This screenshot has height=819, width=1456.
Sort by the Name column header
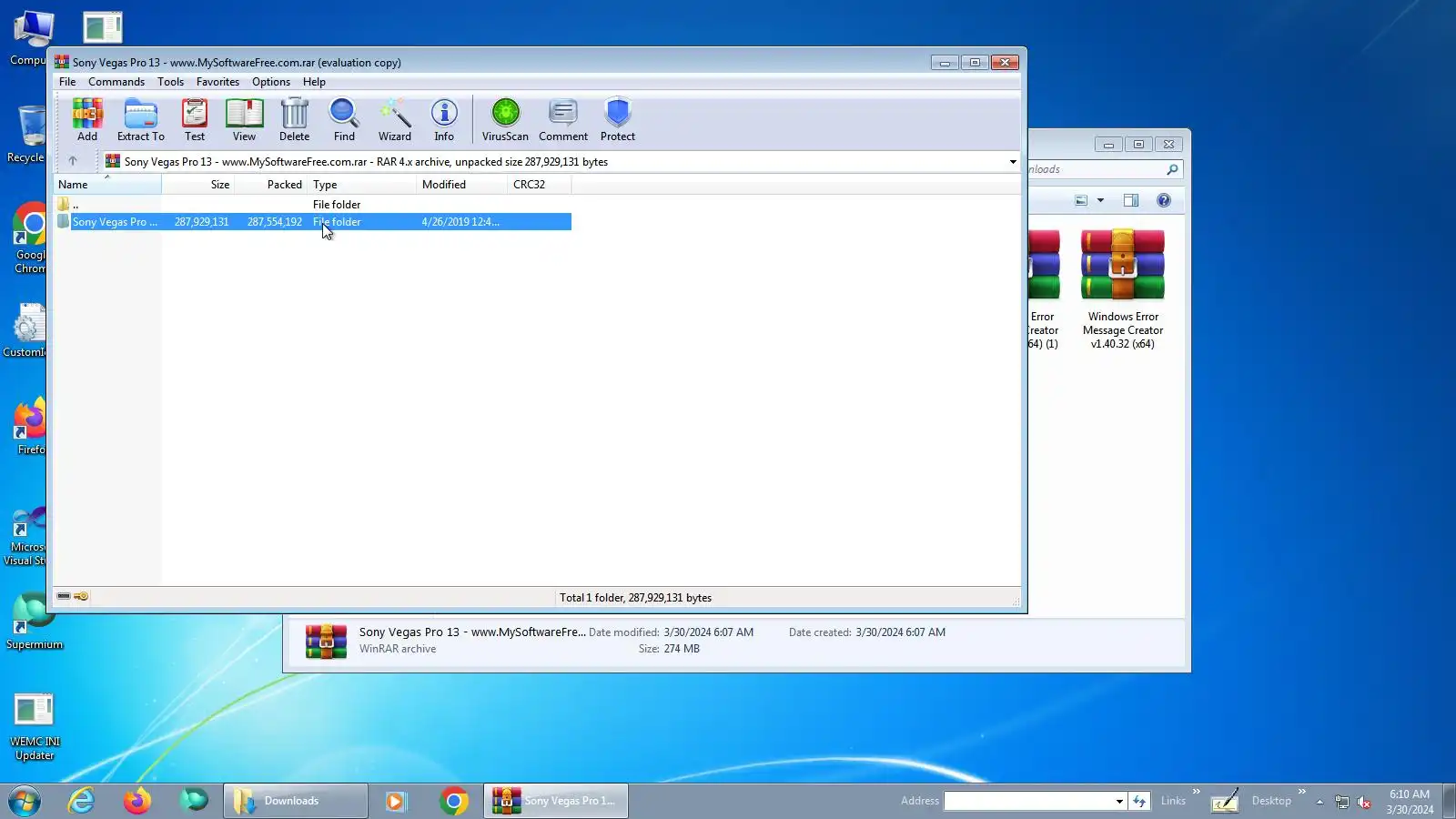tap(107, 185)
